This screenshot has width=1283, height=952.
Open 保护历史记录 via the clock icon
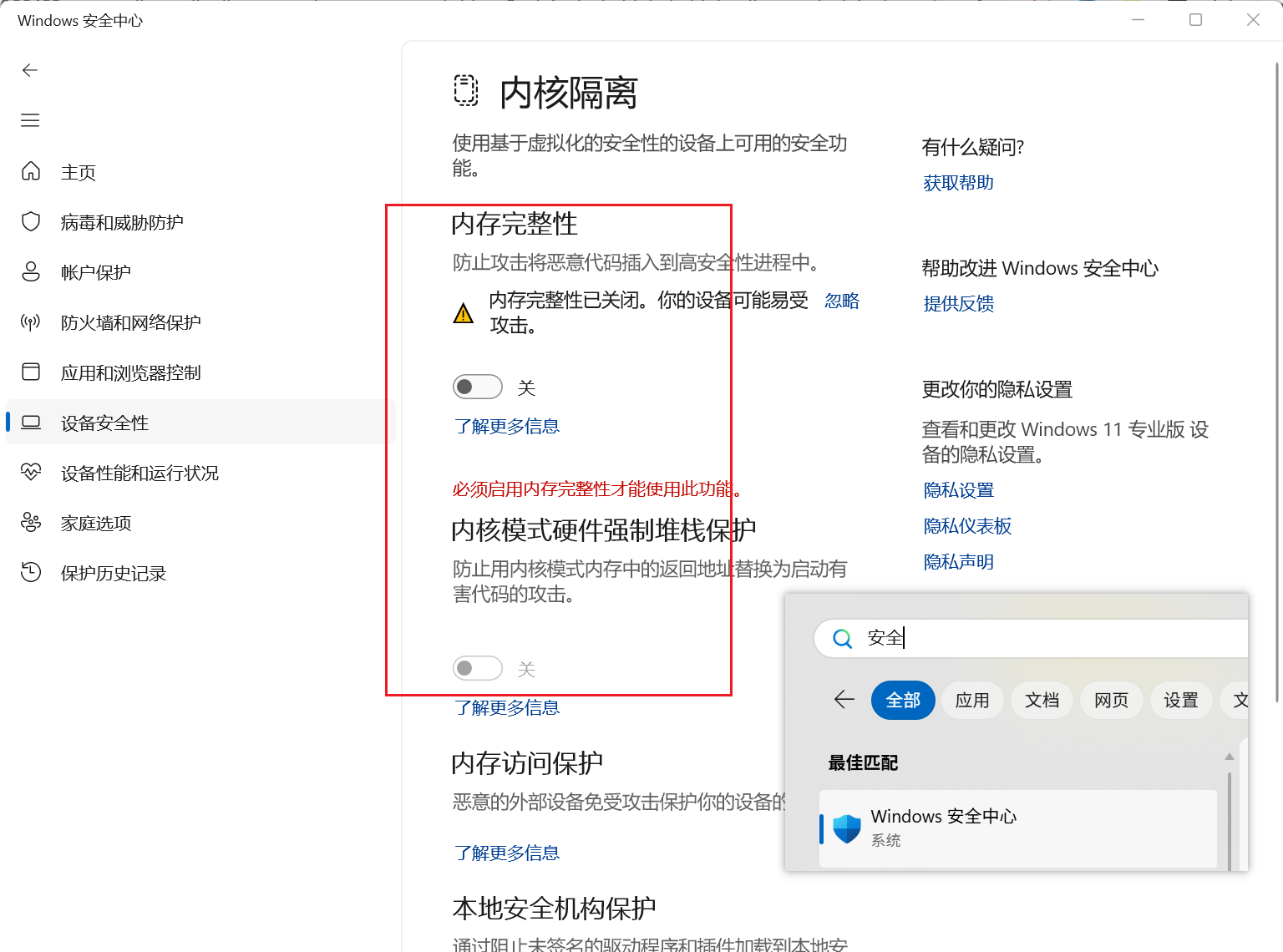(31, 573)
